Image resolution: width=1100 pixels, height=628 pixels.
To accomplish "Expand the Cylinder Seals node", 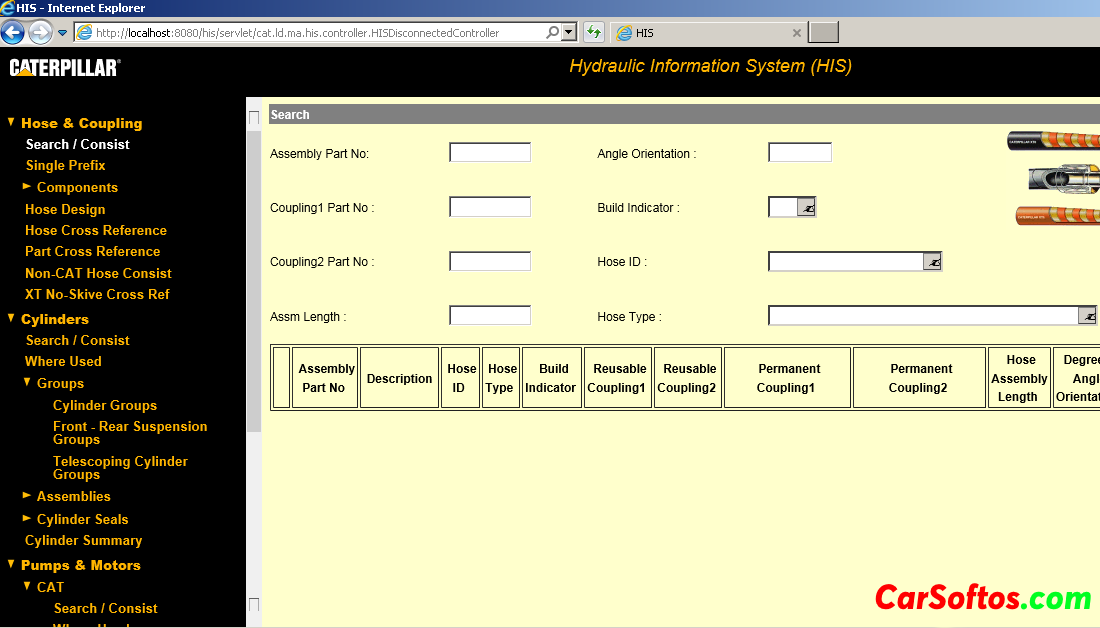I will pyautogui.click(x=27, y=519).
